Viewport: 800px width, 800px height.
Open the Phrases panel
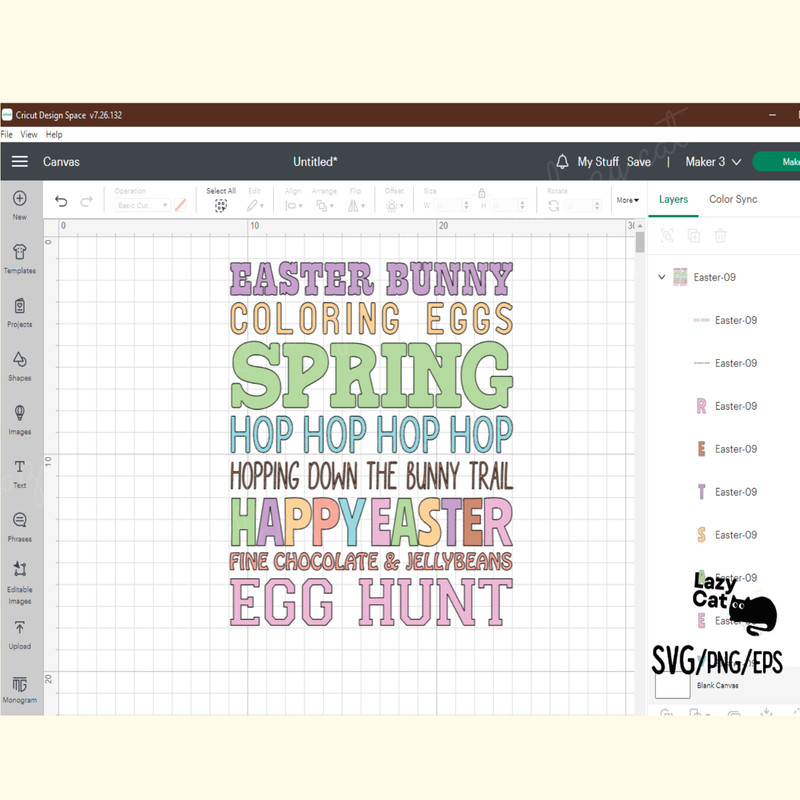tap(20, 522)
